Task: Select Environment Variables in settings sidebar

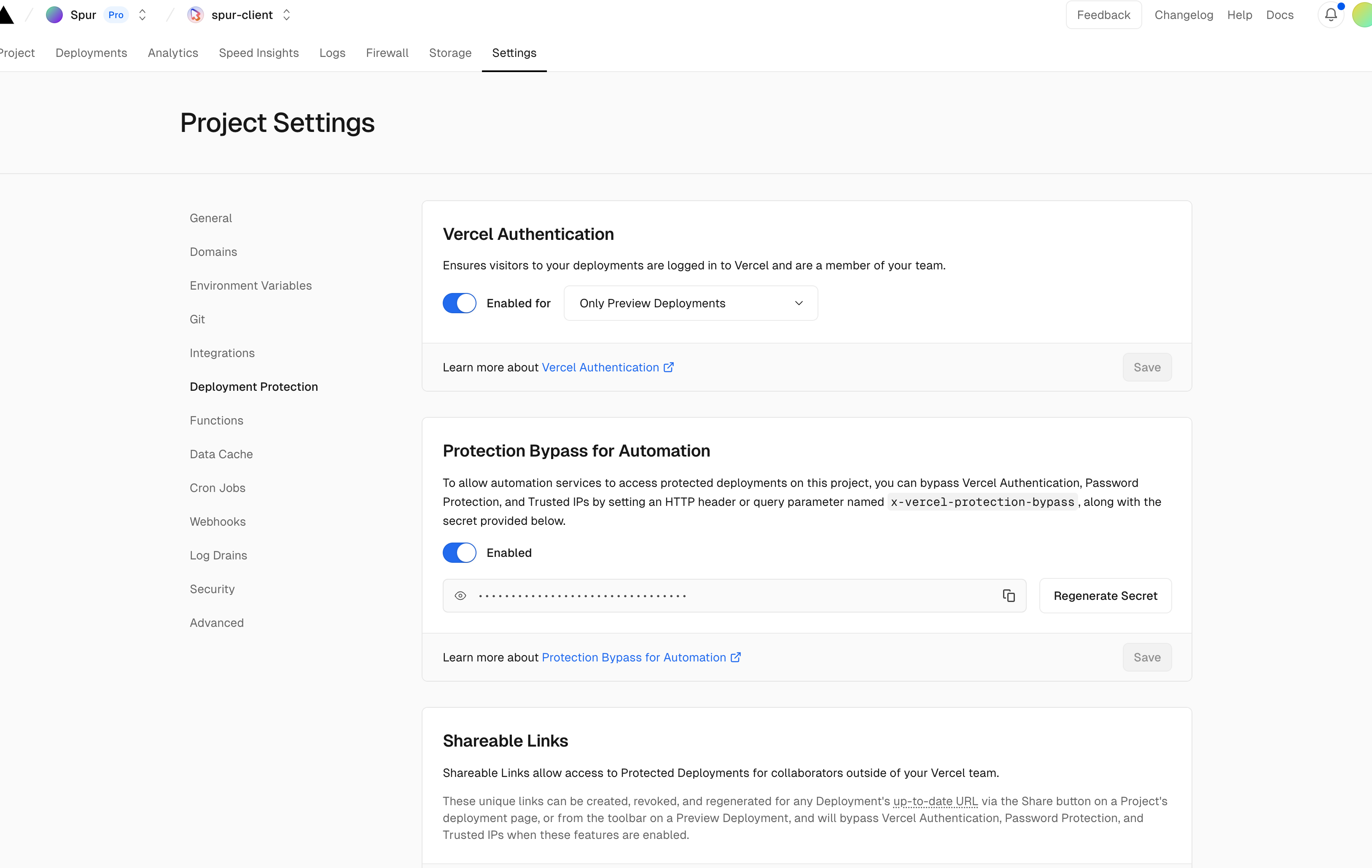Action: [251, 285]
